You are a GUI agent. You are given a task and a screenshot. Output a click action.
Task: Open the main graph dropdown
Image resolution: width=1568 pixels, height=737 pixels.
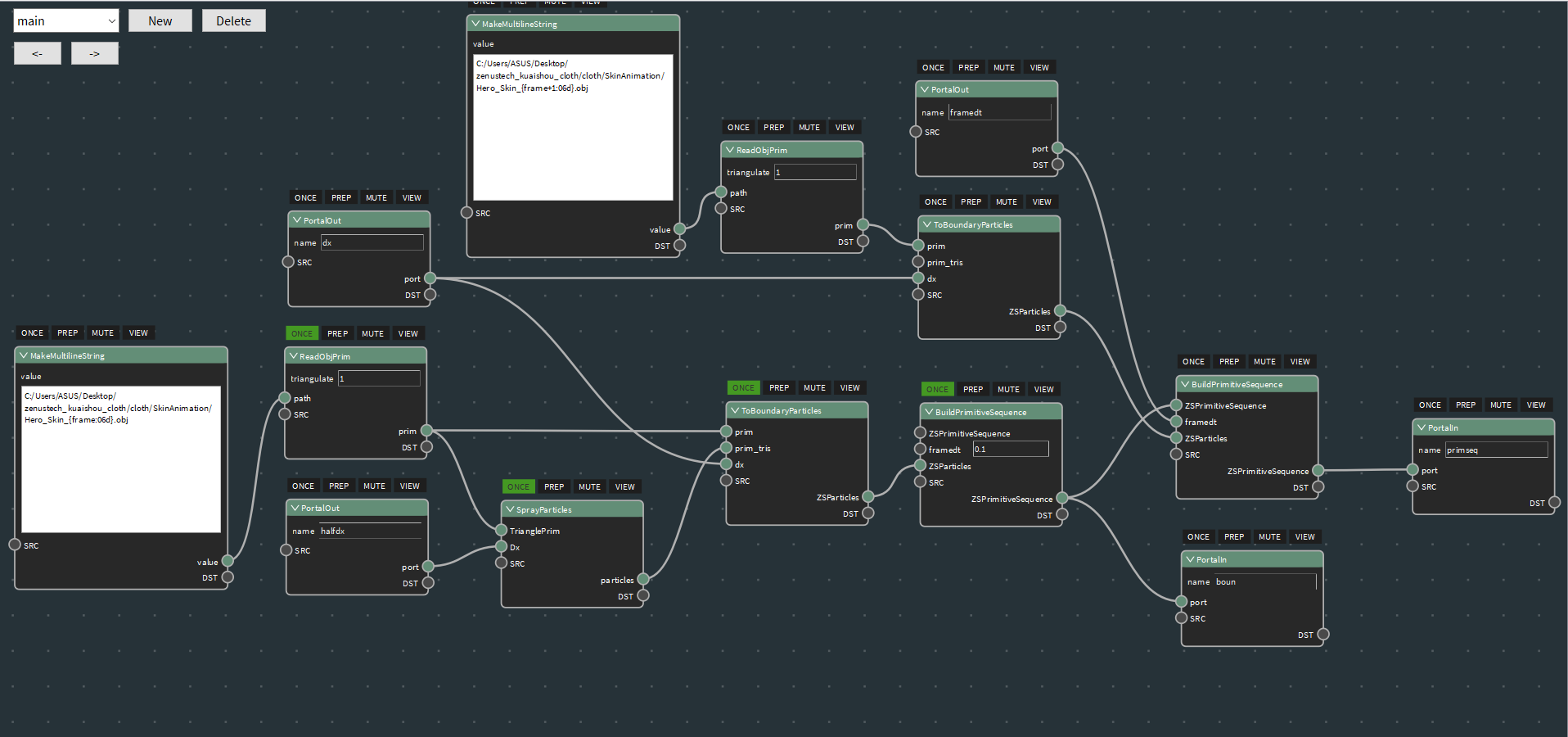pos(66,21)
